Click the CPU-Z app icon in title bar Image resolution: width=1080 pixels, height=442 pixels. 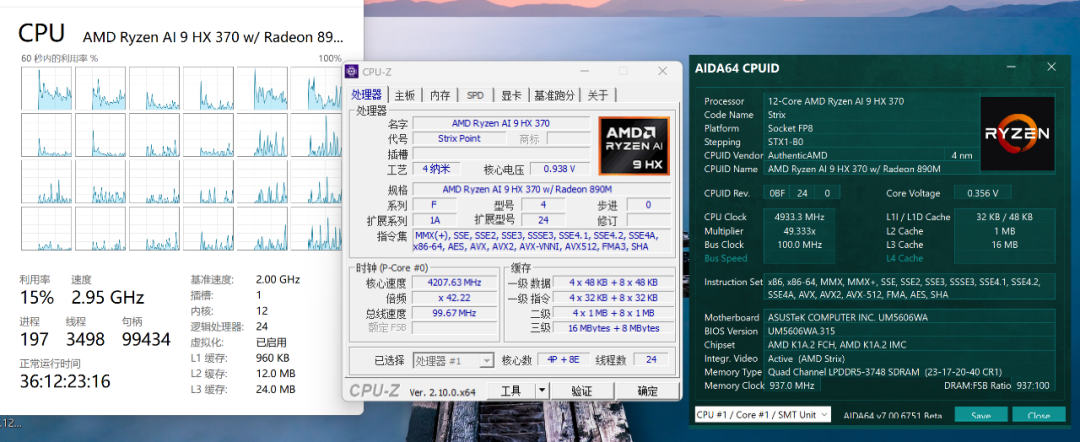pos(351,72)
